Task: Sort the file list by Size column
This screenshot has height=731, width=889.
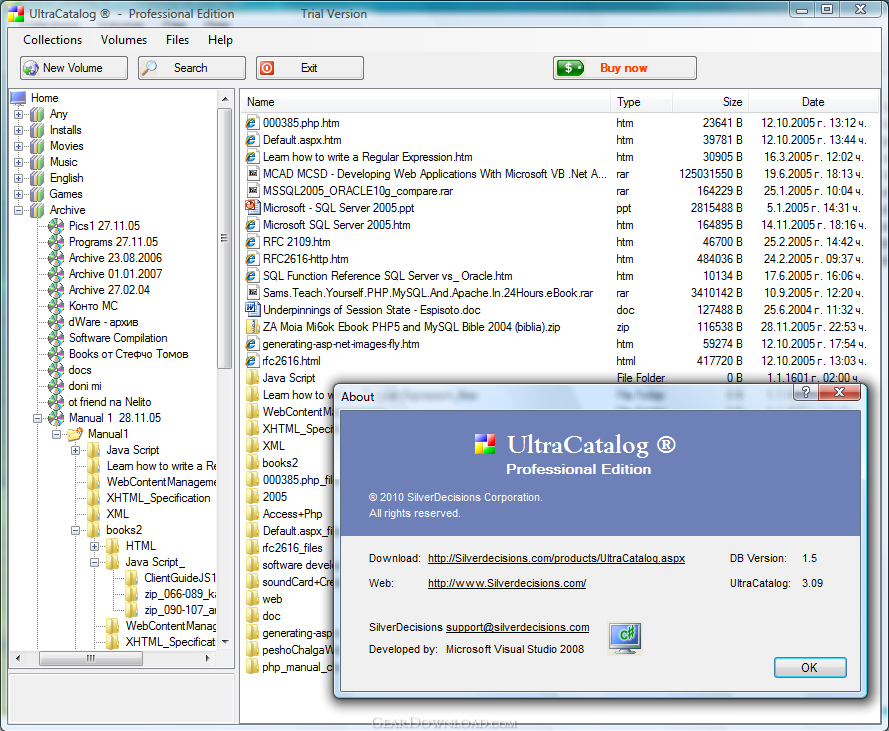Action: click(711, 102)
